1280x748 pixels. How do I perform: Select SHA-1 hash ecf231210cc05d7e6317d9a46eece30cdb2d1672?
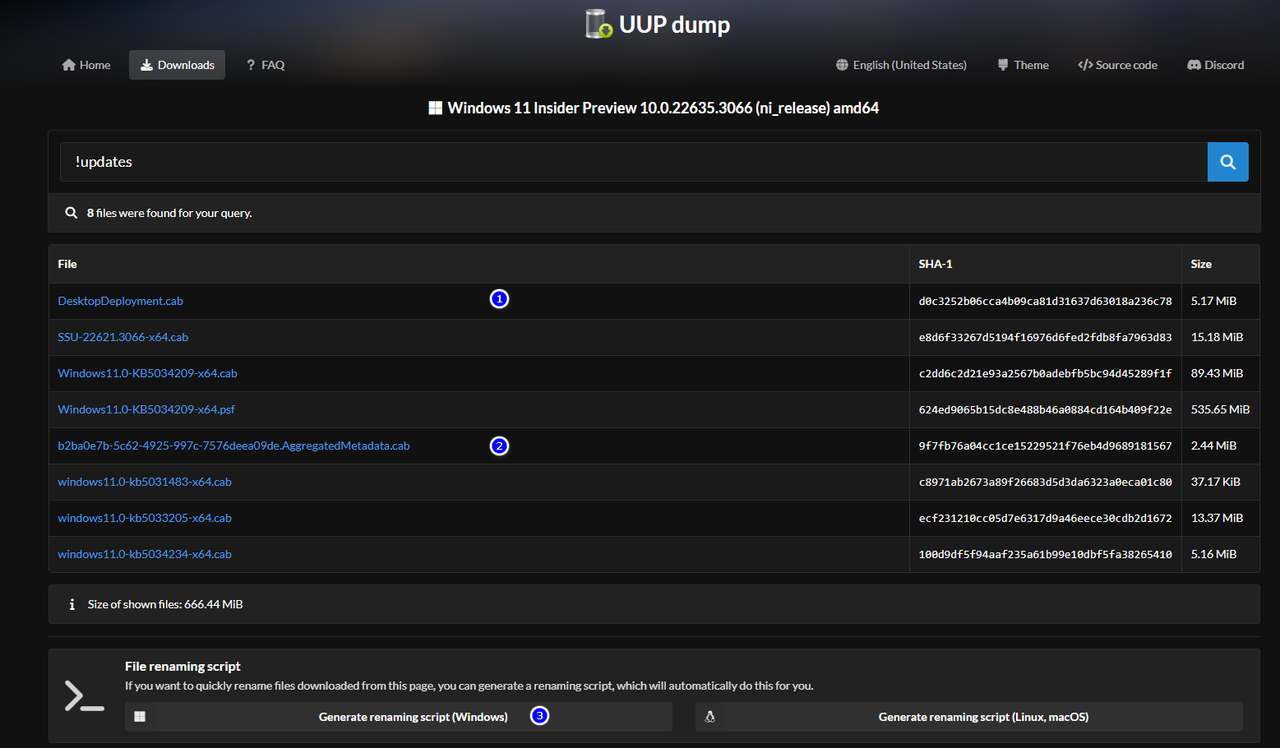pos(1045,518)
